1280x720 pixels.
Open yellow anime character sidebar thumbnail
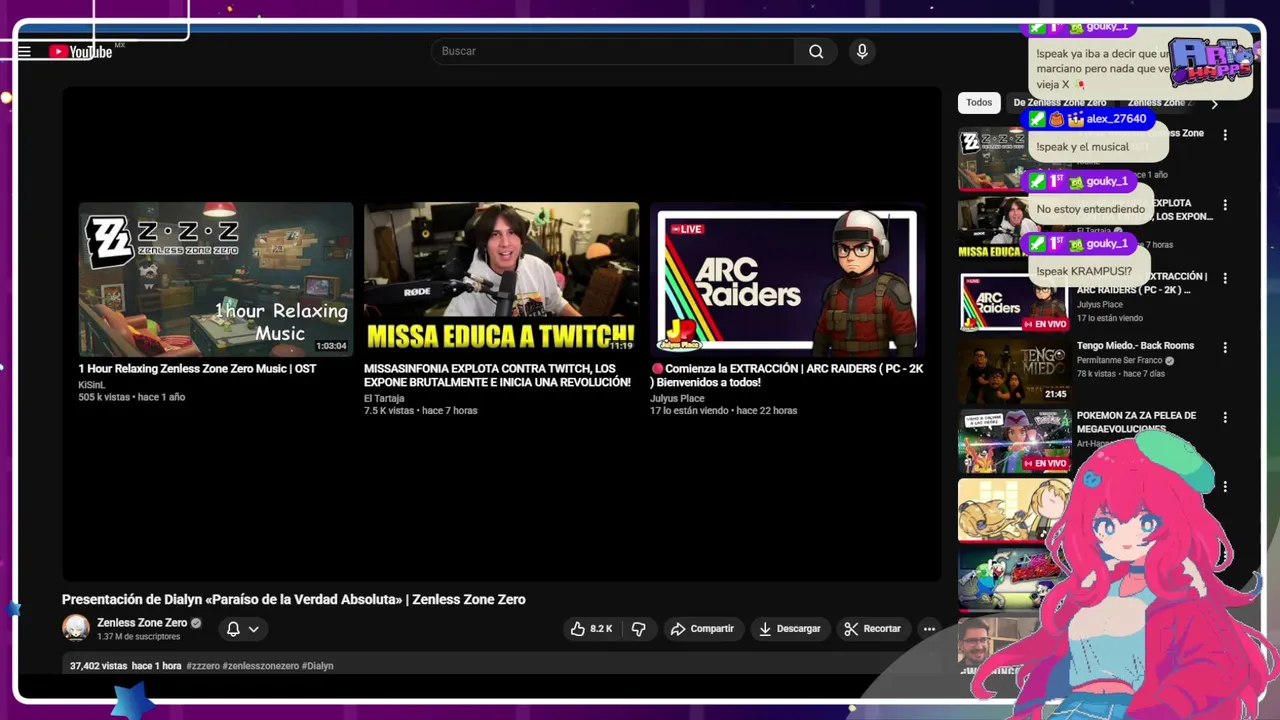1014,510
